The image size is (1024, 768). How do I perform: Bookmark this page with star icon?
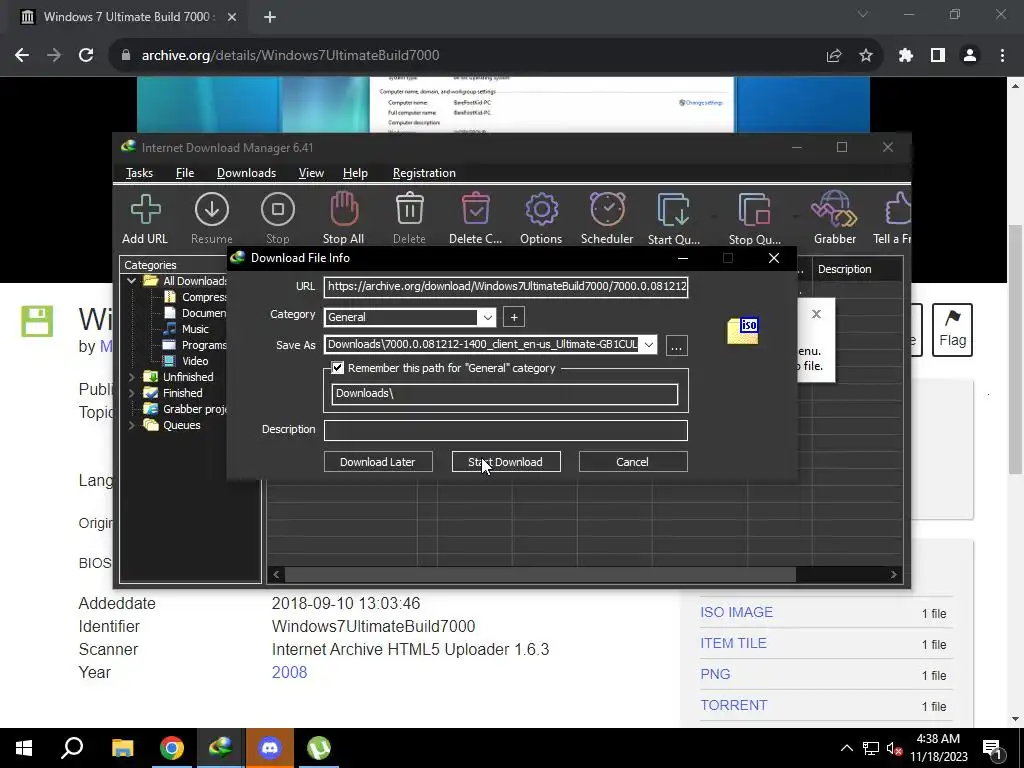(866, 56)
